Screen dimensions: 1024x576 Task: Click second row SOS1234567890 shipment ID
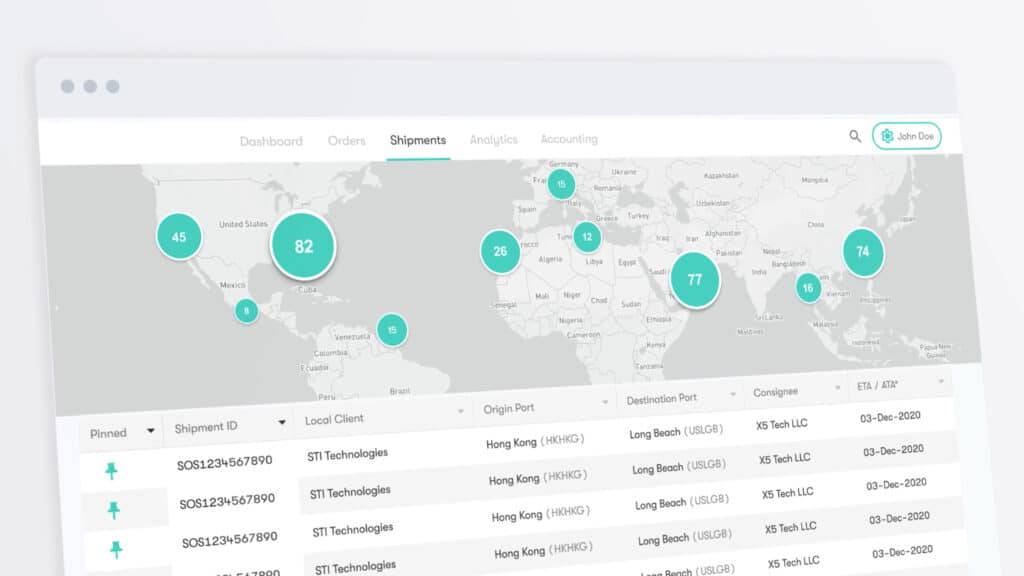tap(227, 501)
